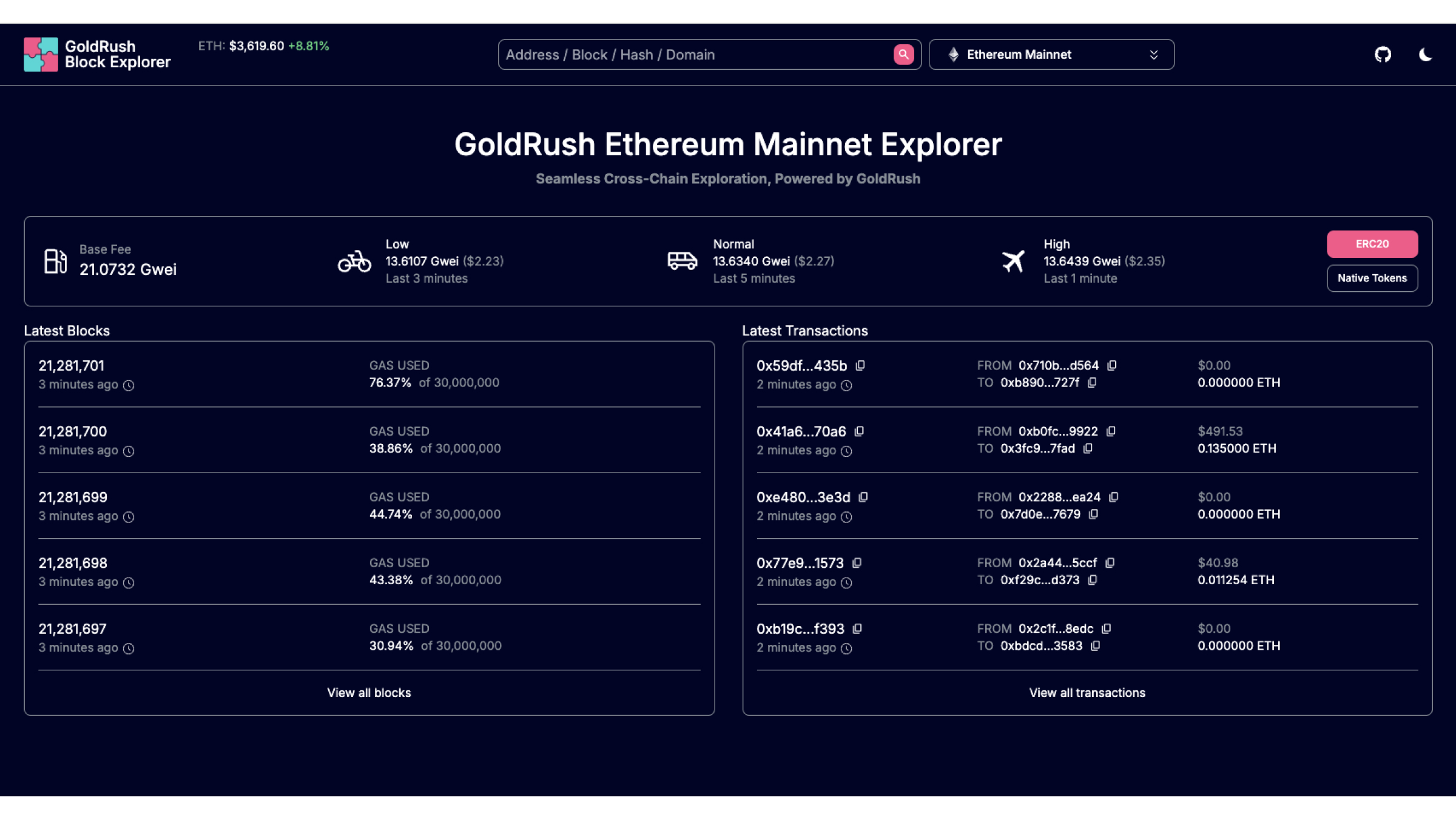Viewport: 1456px width, 819px height.
Task: Open block 21,281,699
Action: click(73, 497)
